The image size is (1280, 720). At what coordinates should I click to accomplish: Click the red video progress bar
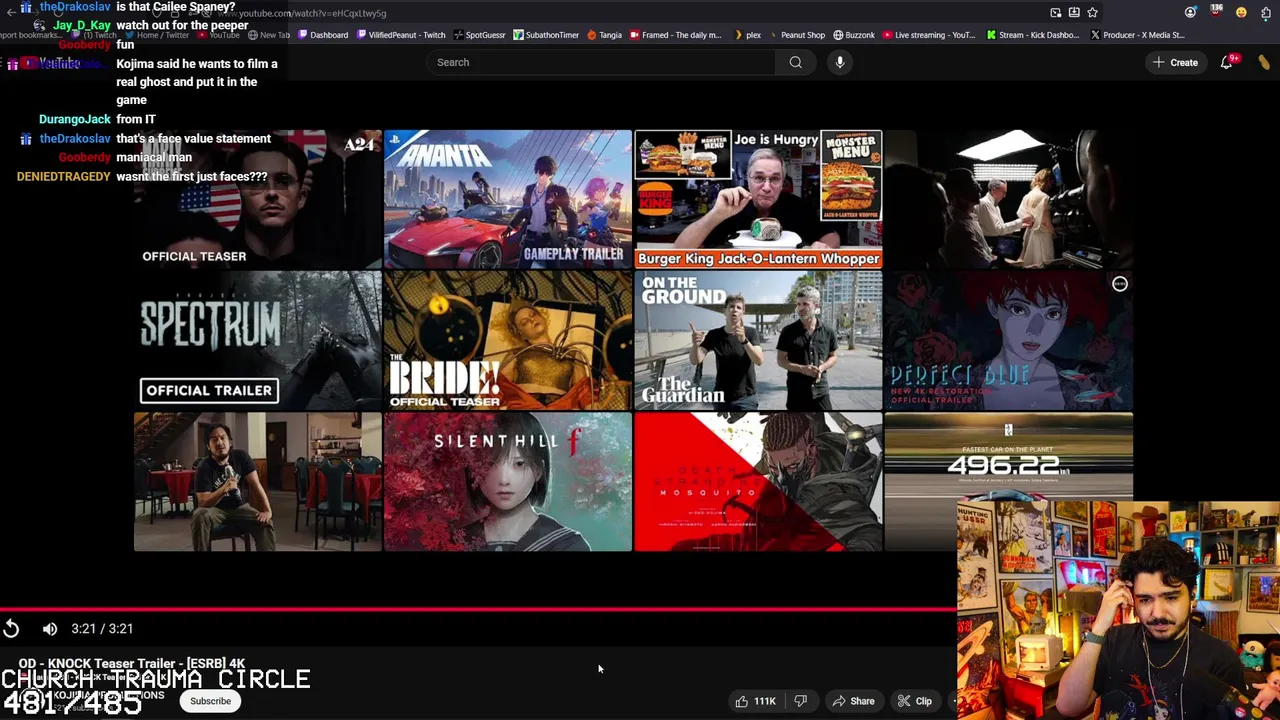[478, 608]
